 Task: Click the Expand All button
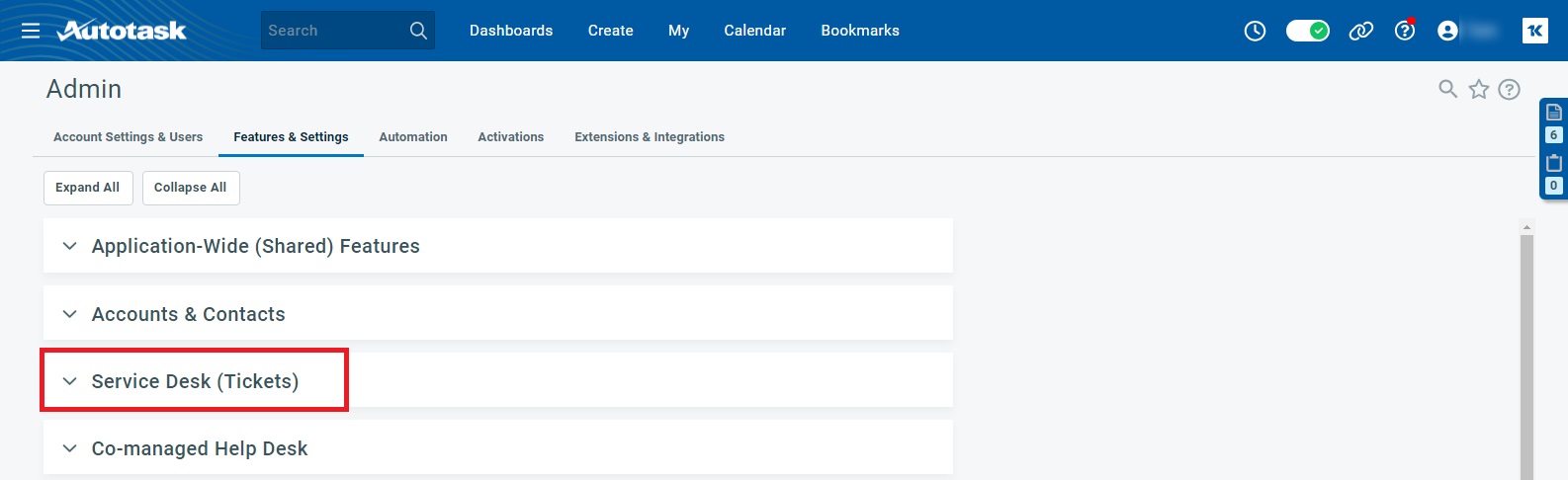pyautogui.click(x=88, y=188)
